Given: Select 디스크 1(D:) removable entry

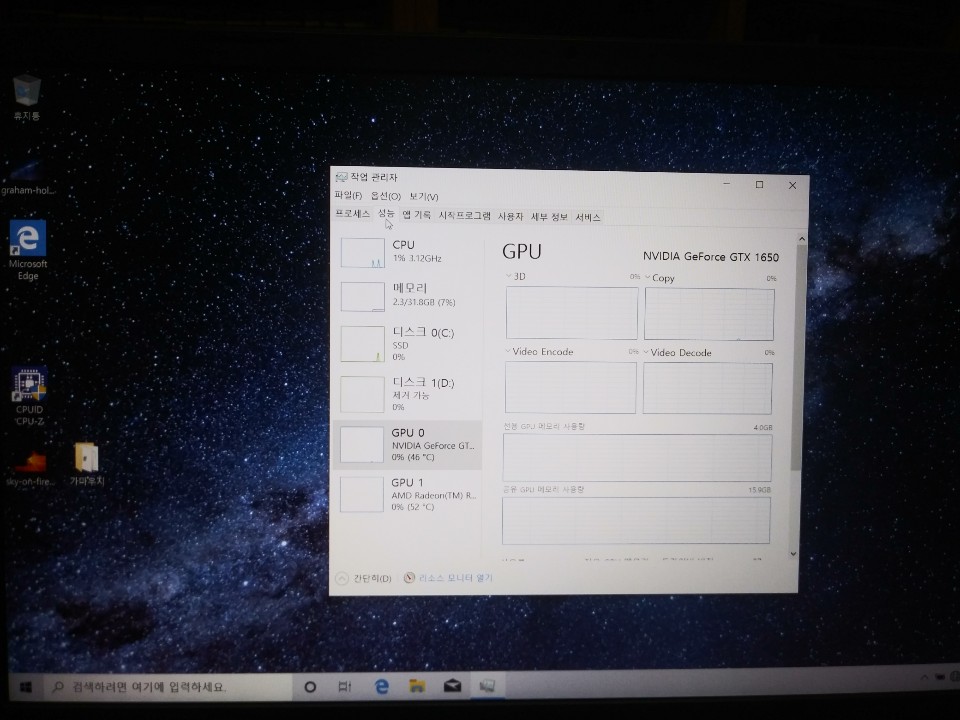Looking at the screenshot, I should click(409, 394).
